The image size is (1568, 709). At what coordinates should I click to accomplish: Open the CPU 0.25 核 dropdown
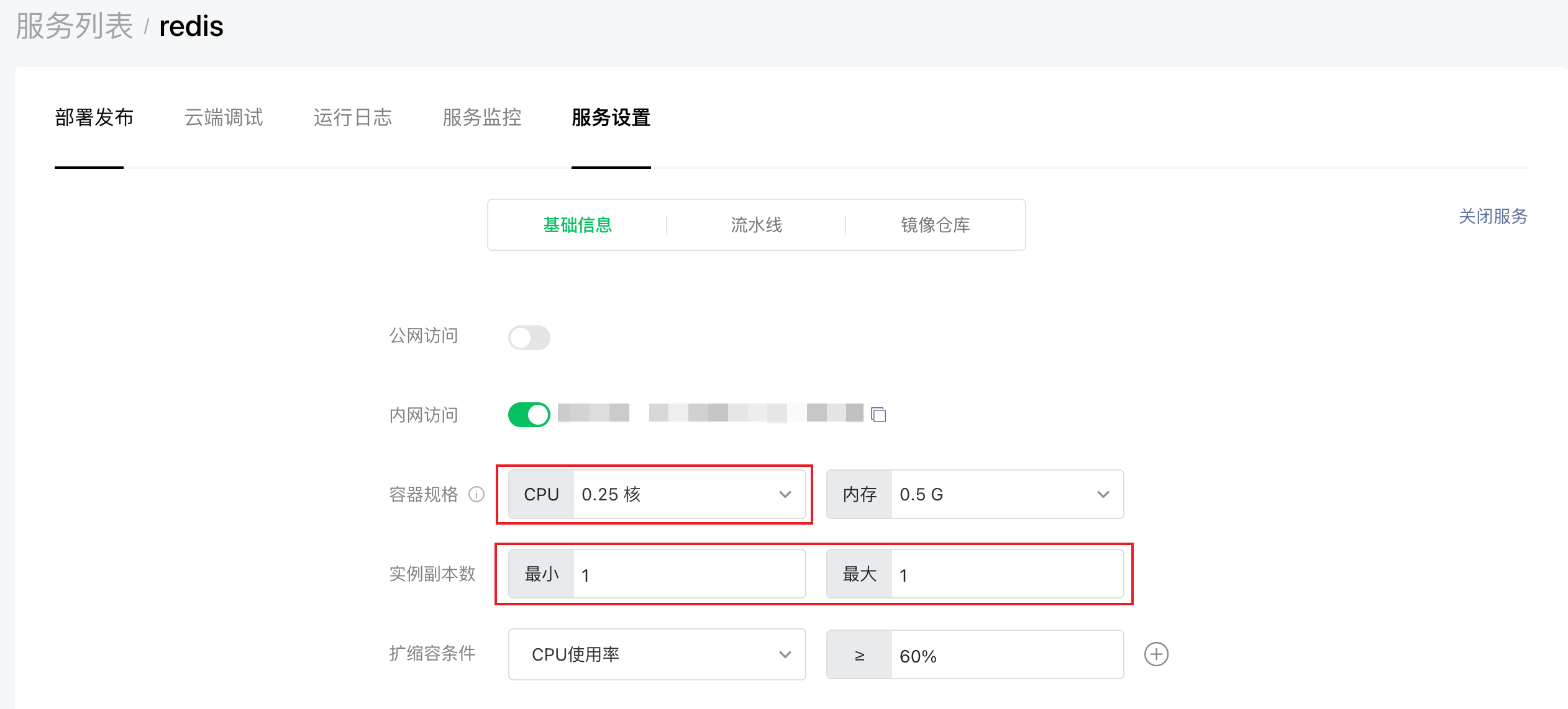657,494
